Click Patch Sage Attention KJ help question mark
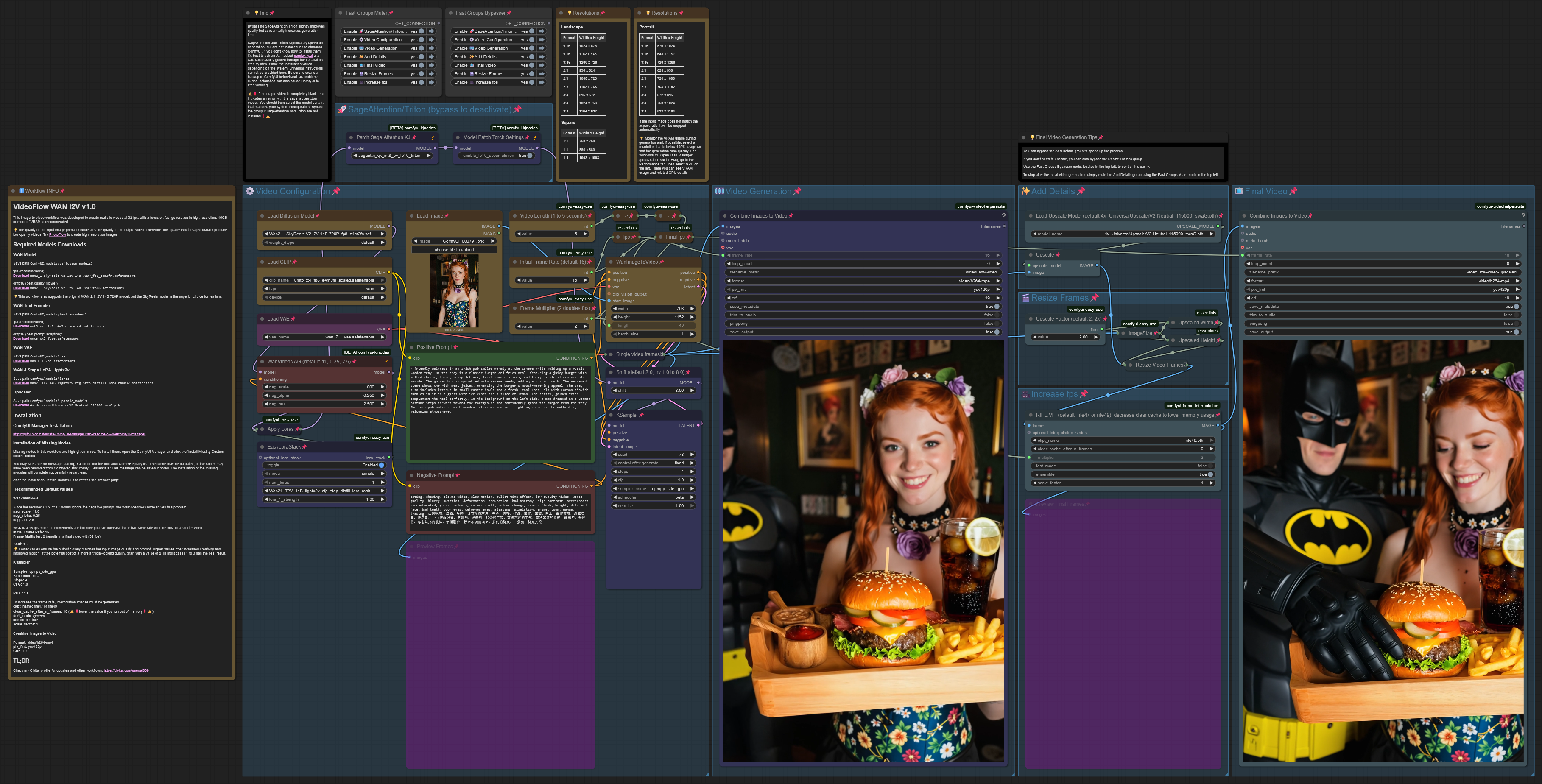The height and width of the screenshot is (784, 1542). tap(433, 138)
